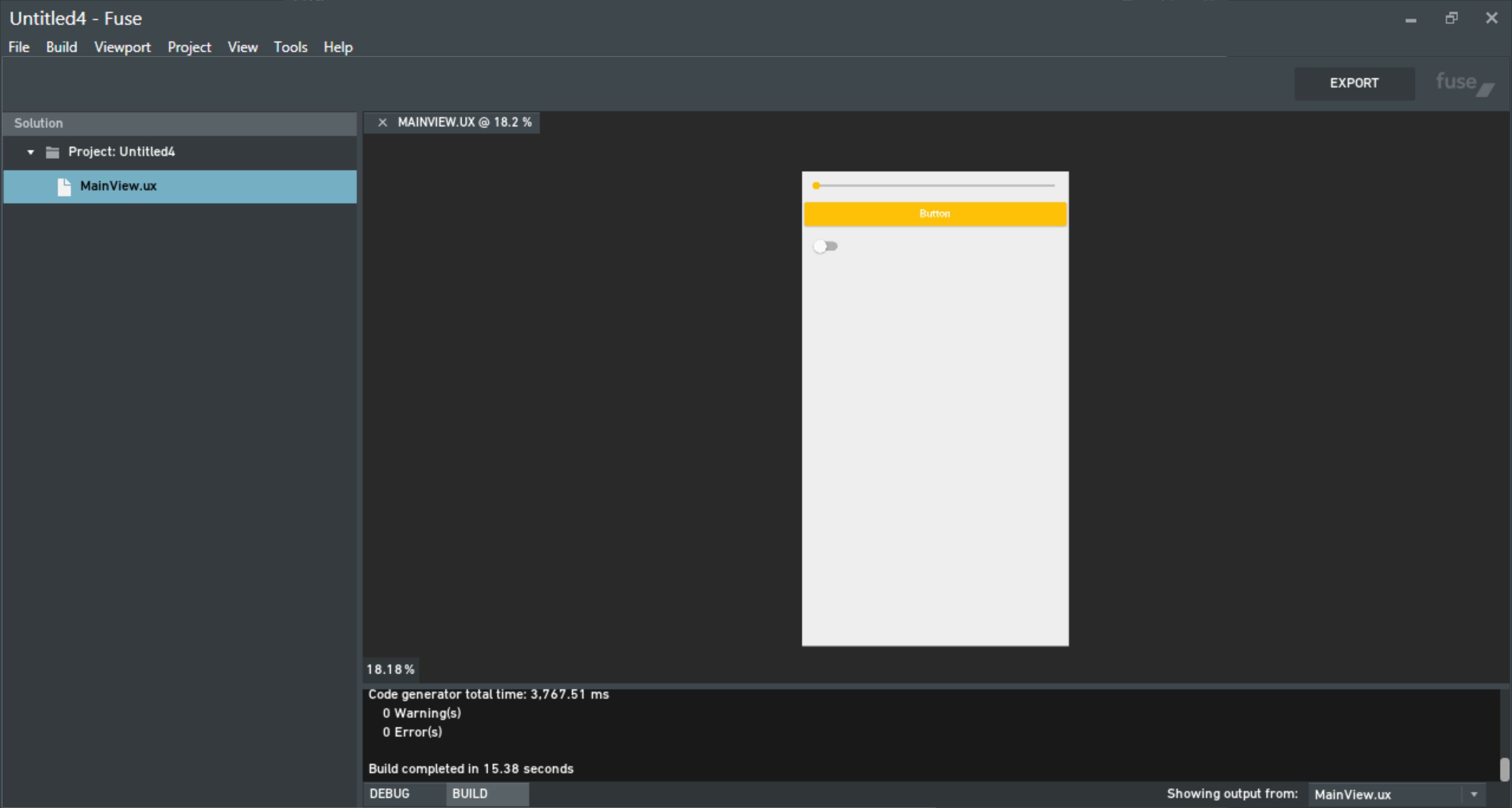Viewport: 1512px width, 808px height.
Task: Click the fuse logo in top right
Action: click(1464, 83)
